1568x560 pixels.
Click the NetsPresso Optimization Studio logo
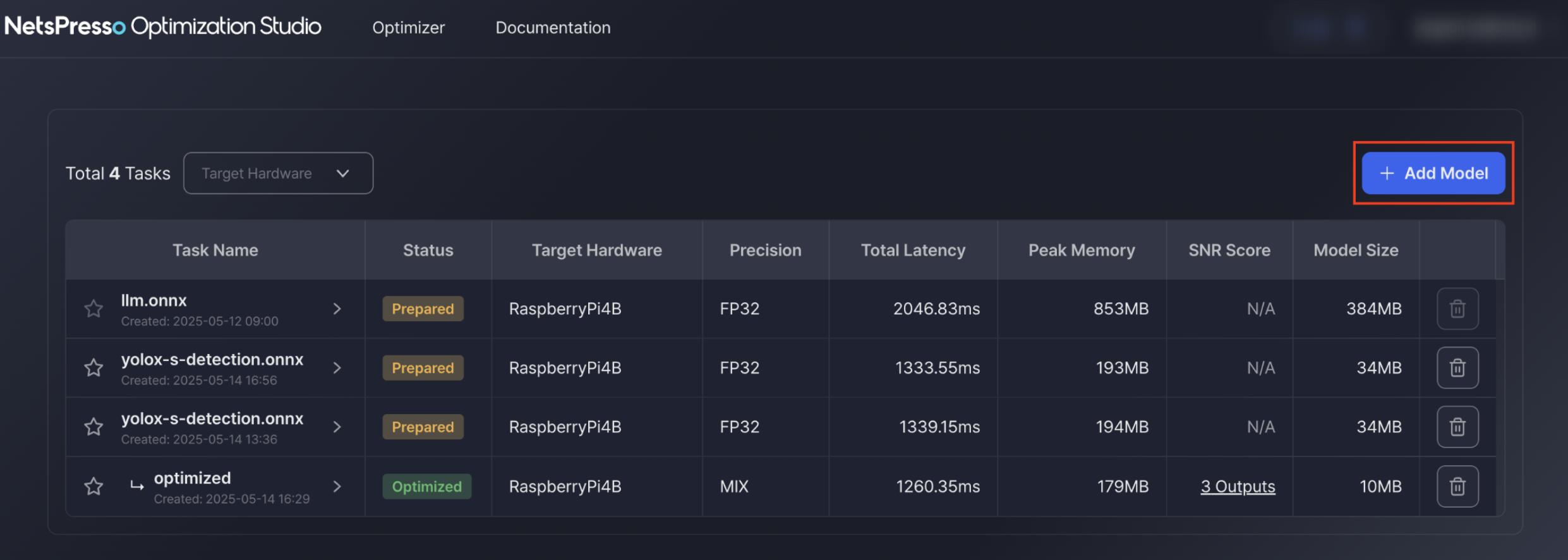pos(162,27)
